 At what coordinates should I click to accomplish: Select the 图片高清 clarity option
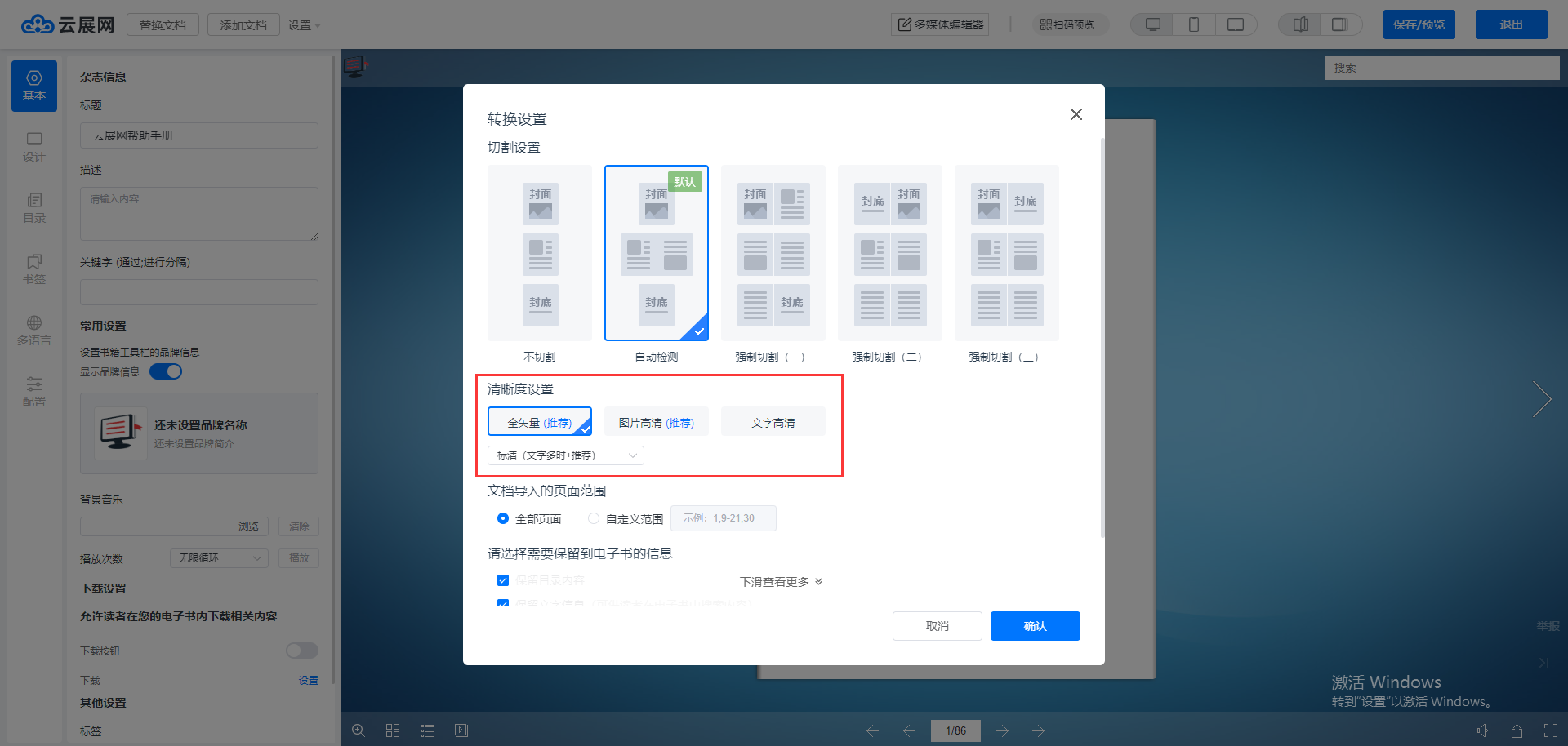657,422
